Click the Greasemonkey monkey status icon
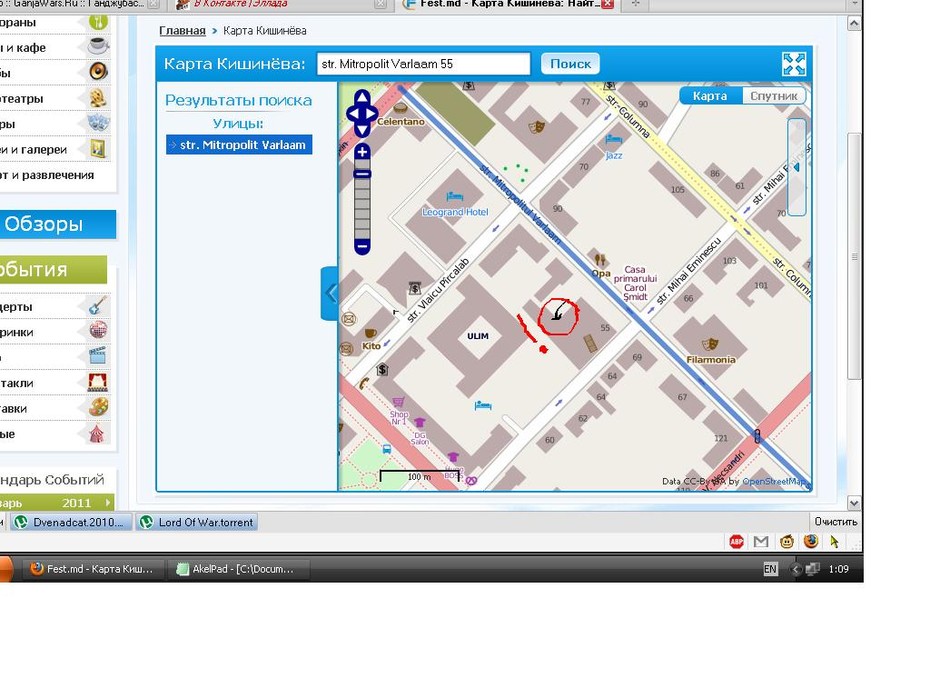 [x=786, y=541]
